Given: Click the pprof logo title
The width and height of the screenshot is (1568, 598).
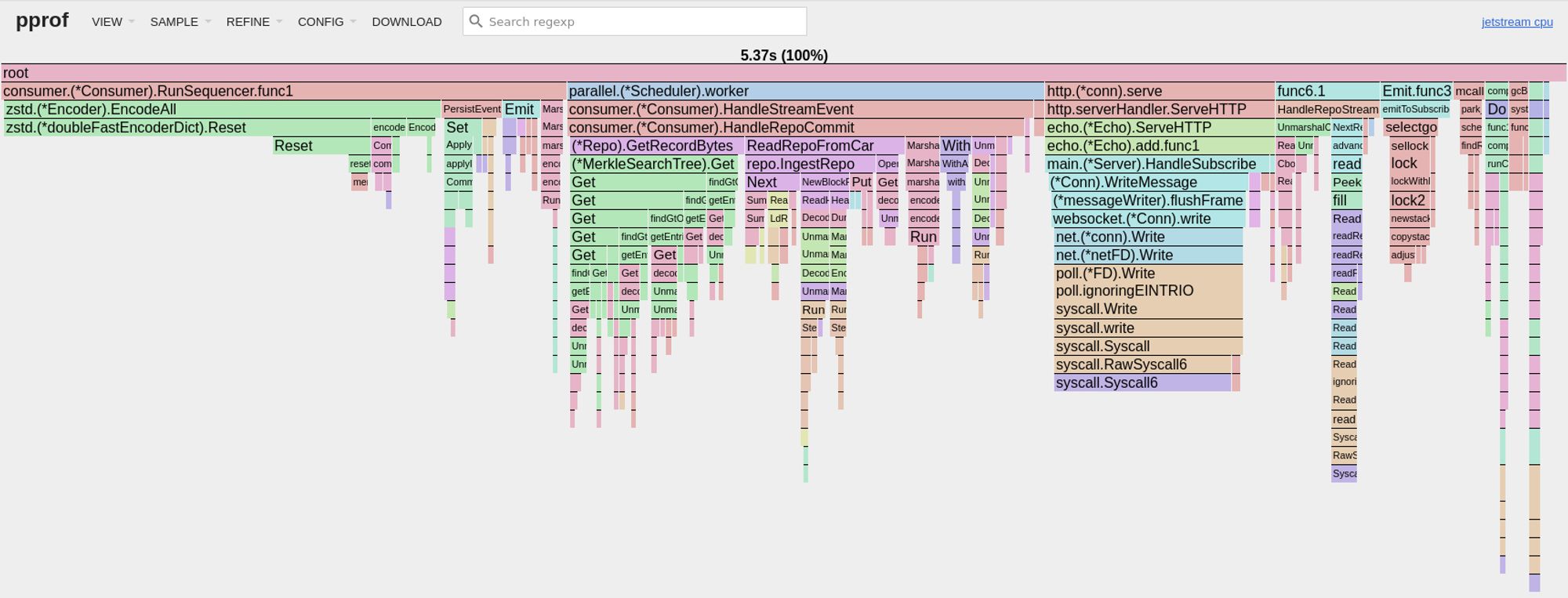Looking at the screenshot, I should [42, 20].
